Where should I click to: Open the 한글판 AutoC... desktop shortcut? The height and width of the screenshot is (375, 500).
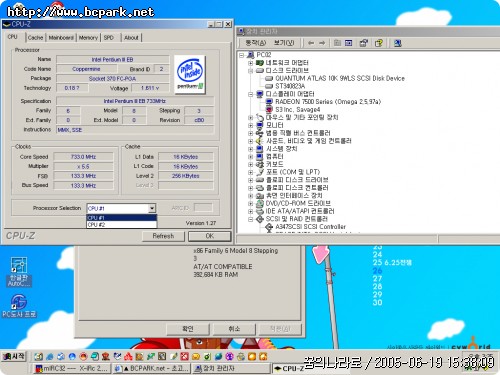click(x=19, y=271)
